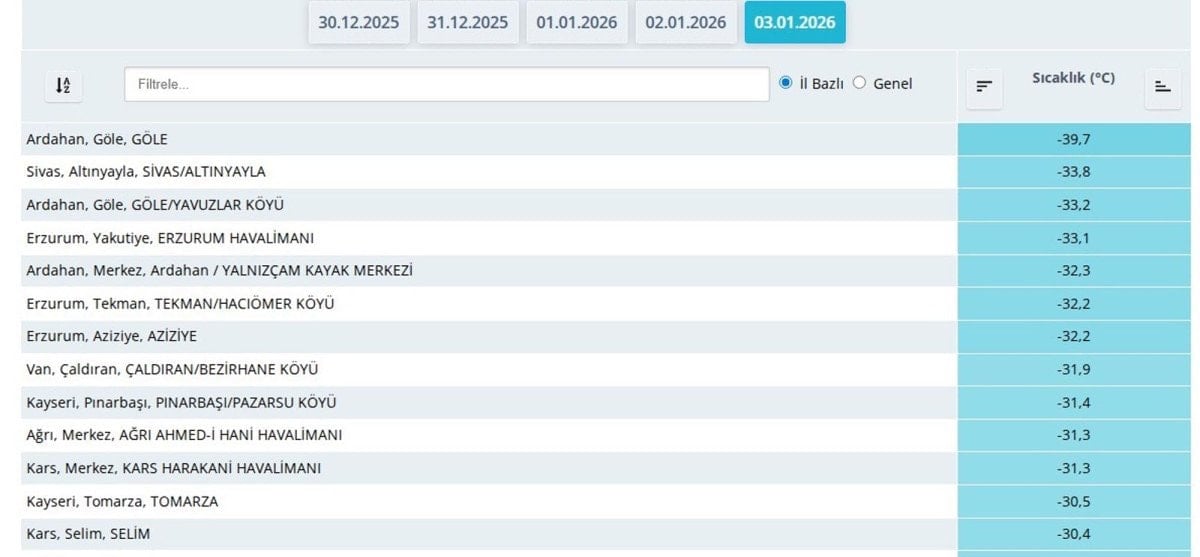Click the Filtrele search field
The width and height of the screenshot is (1200, 557).
[446, 85]
